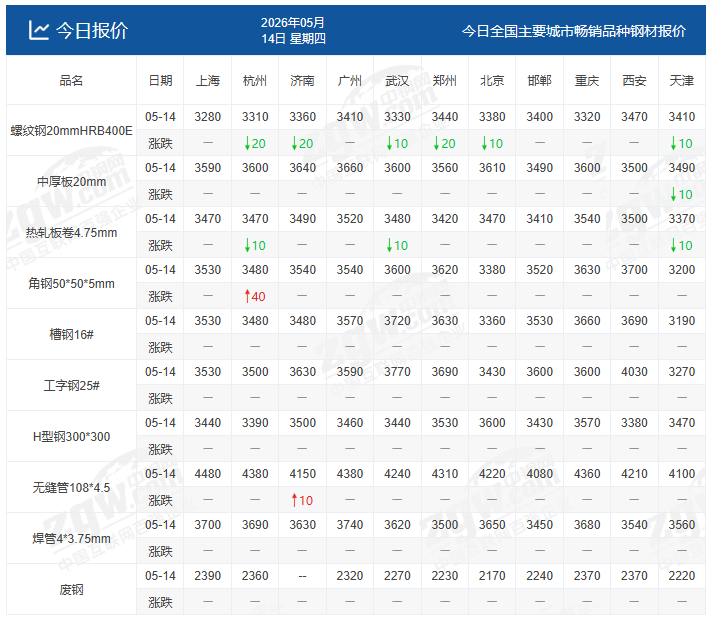Click 热轧板卷 Hangzhou down 10 indicator
This screenshot has width=714, height=620.
point(255,246)
